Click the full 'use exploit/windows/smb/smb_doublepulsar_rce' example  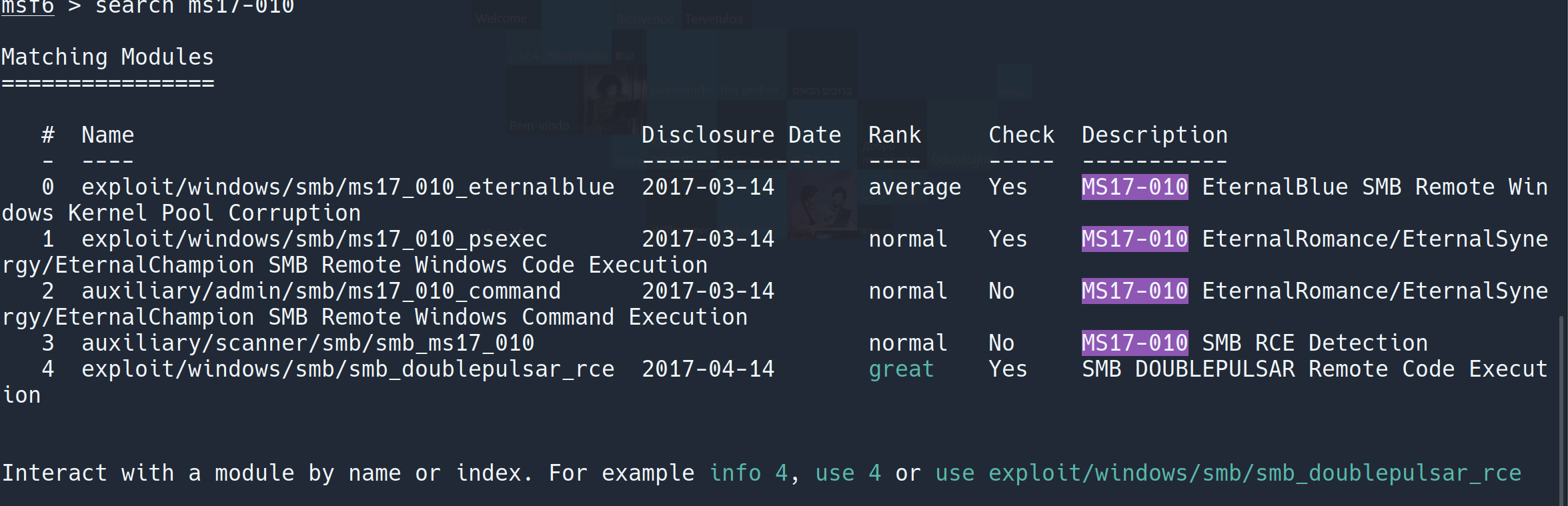(x=1228, y=473)
